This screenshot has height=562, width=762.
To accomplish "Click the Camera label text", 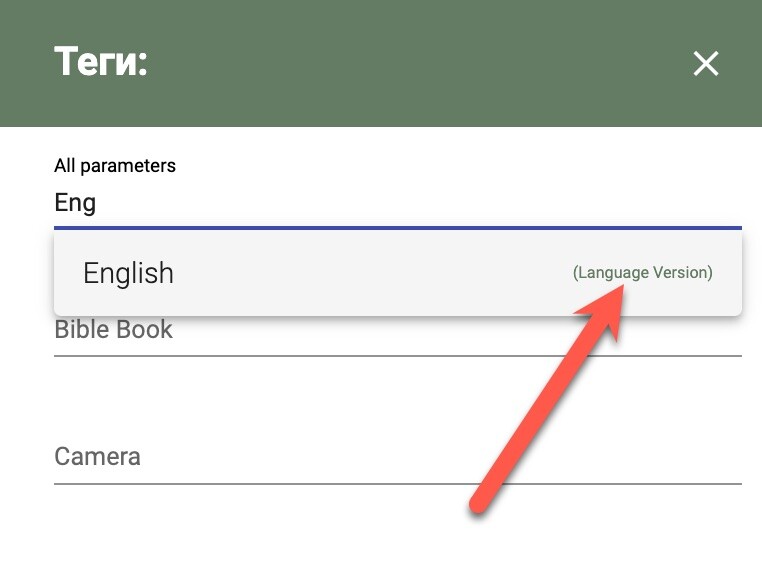I will click(97, 457).
